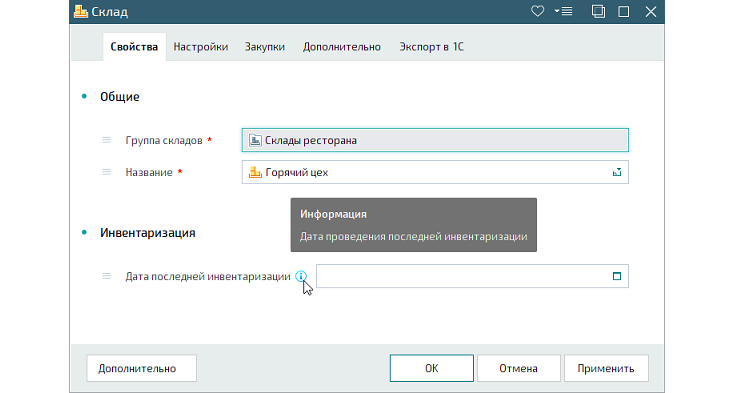Screen dimensions: 739x393
Task: Go to the Дополнительно tab
Action: 342,47
